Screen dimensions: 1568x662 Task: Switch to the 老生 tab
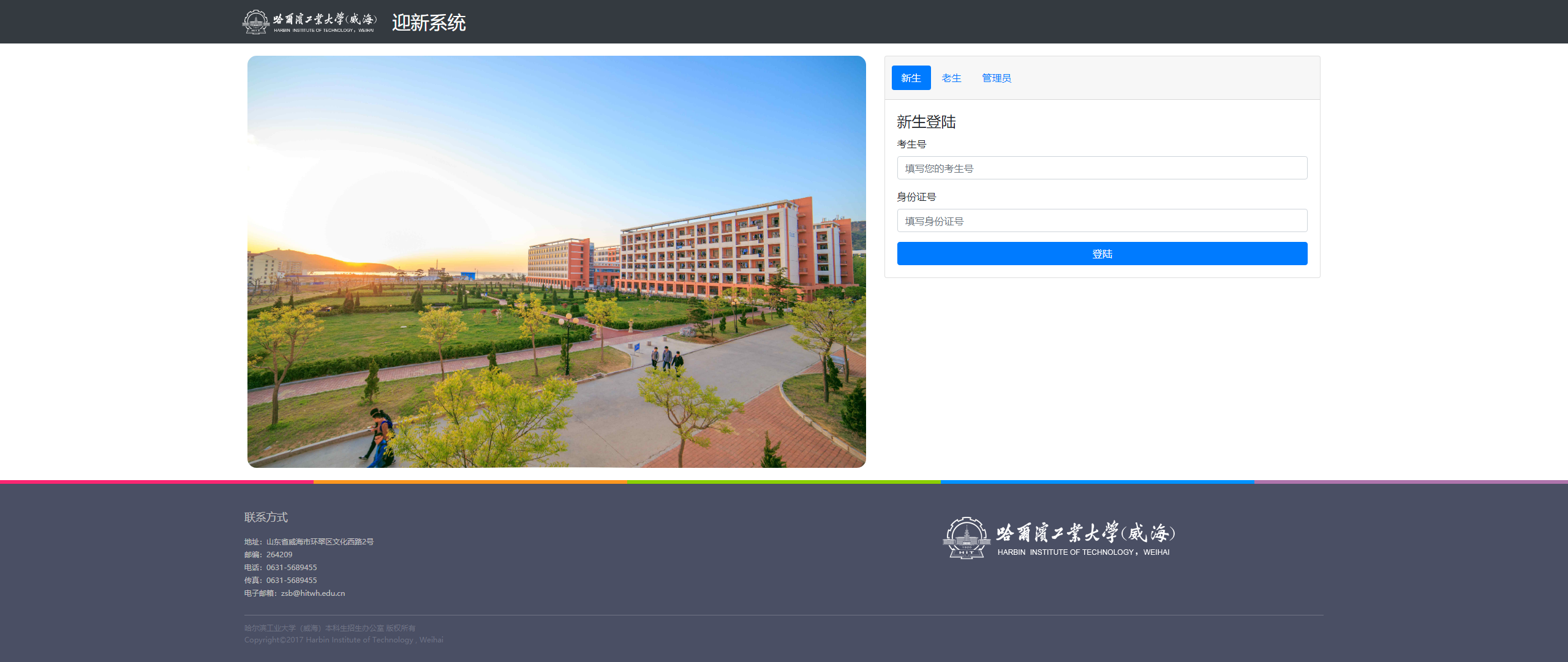pos(951,78)
